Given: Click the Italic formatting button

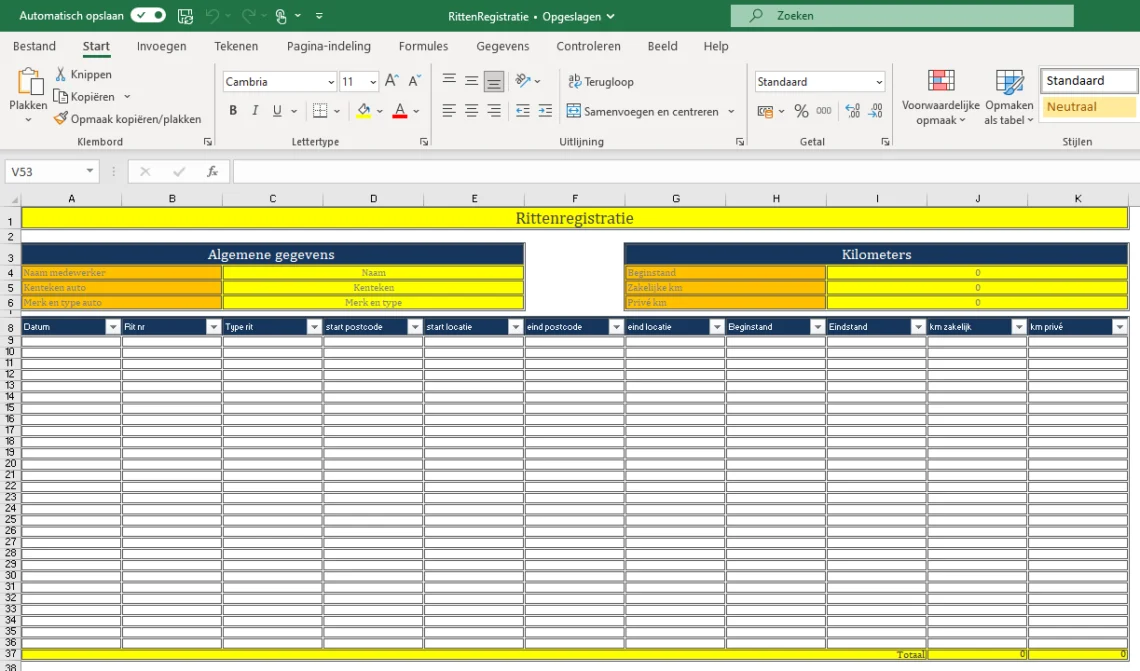Looking at the screenshot, I should (255, 111).
